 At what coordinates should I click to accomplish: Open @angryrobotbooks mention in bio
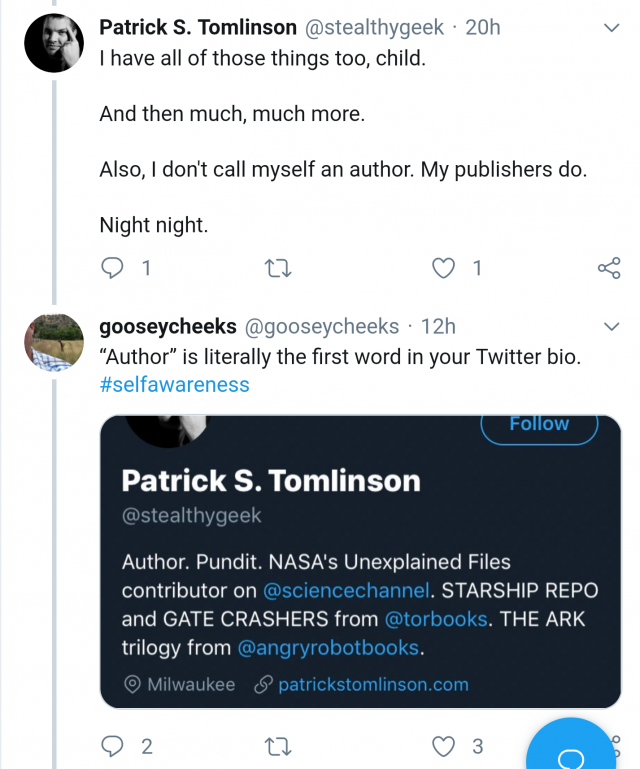point(329,648)
